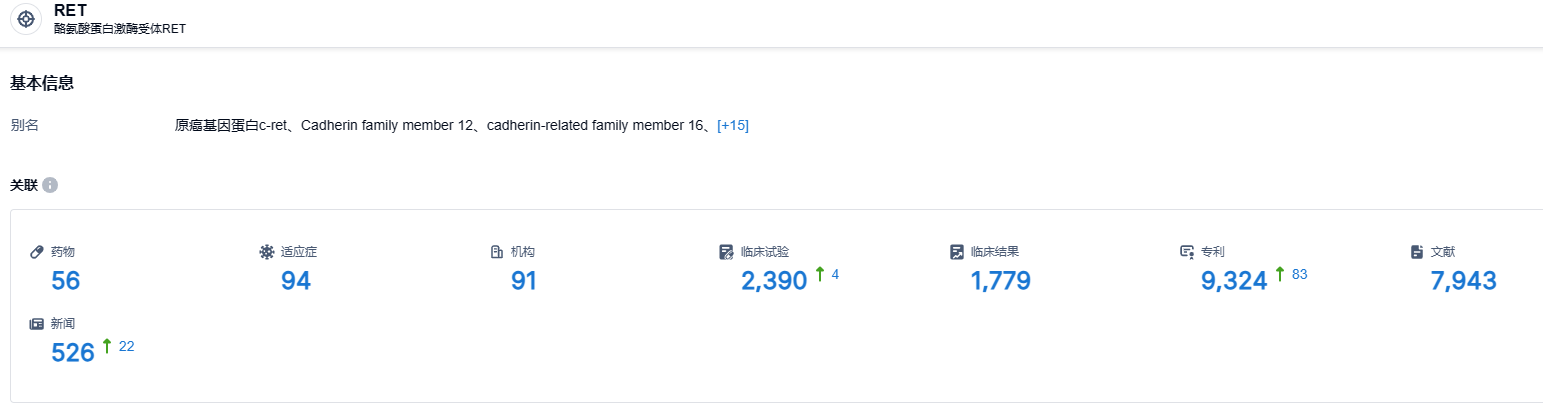Image resolution: width=1543 pixels, height=411 pixels.
Task: Open the 9,324 patents count
Action: tap(1234, 281)
